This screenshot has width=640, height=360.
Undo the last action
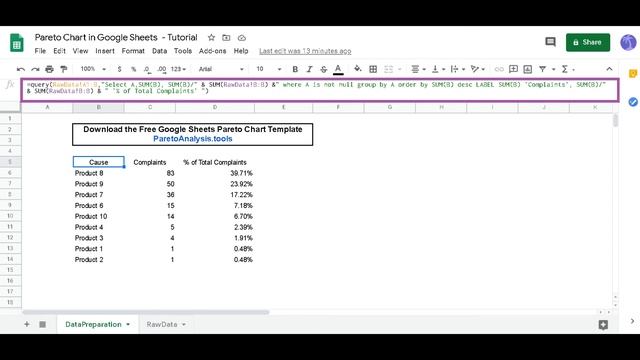click(x=20, y=69)
